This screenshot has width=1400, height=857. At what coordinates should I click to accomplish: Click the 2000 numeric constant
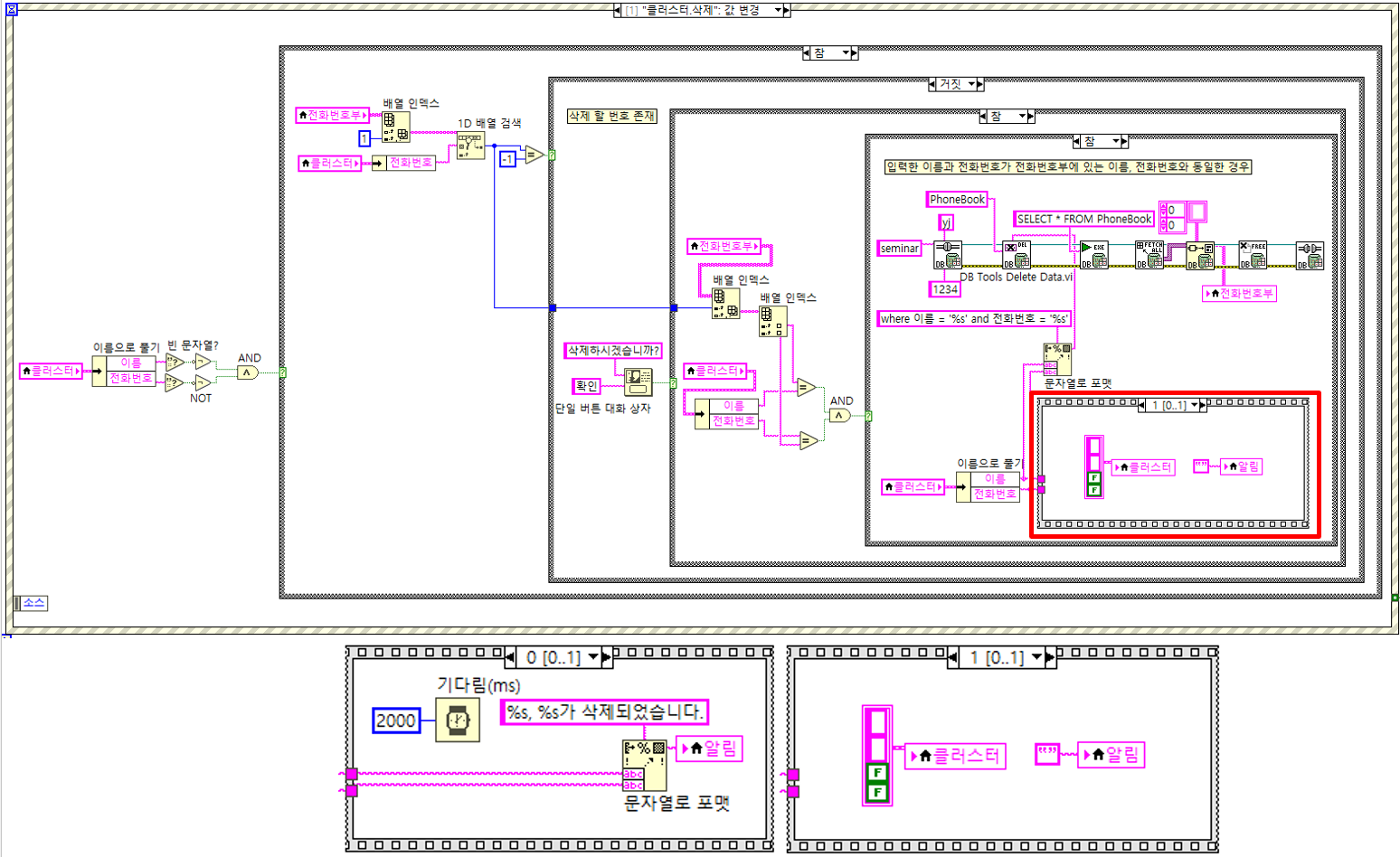[396, 720]
